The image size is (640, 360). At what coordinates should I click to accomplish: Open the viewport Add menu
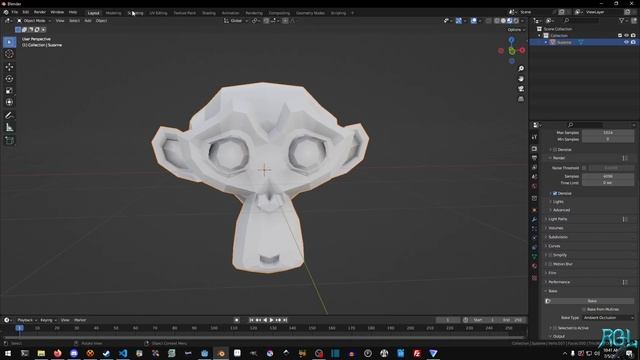88,20
